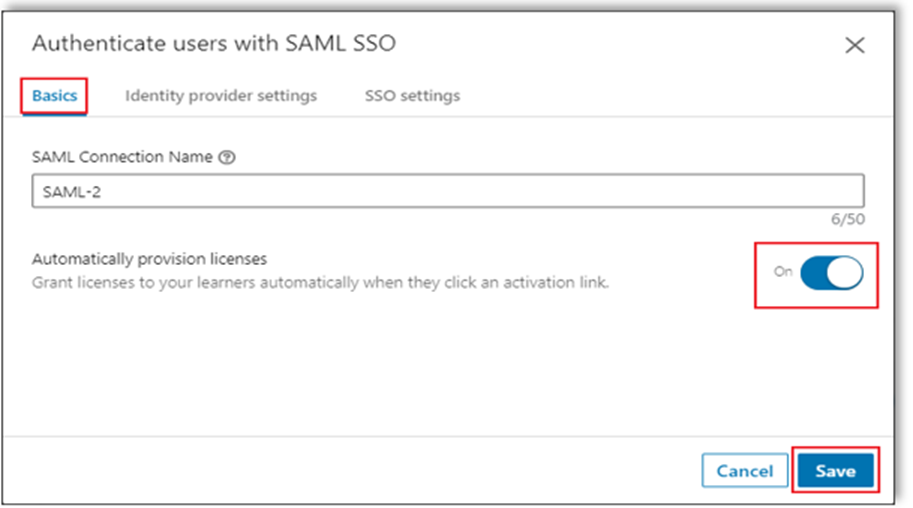This screenshot has width=913, height=508.
Task: Click the 6/50 character counter
Action: (847, 220)
